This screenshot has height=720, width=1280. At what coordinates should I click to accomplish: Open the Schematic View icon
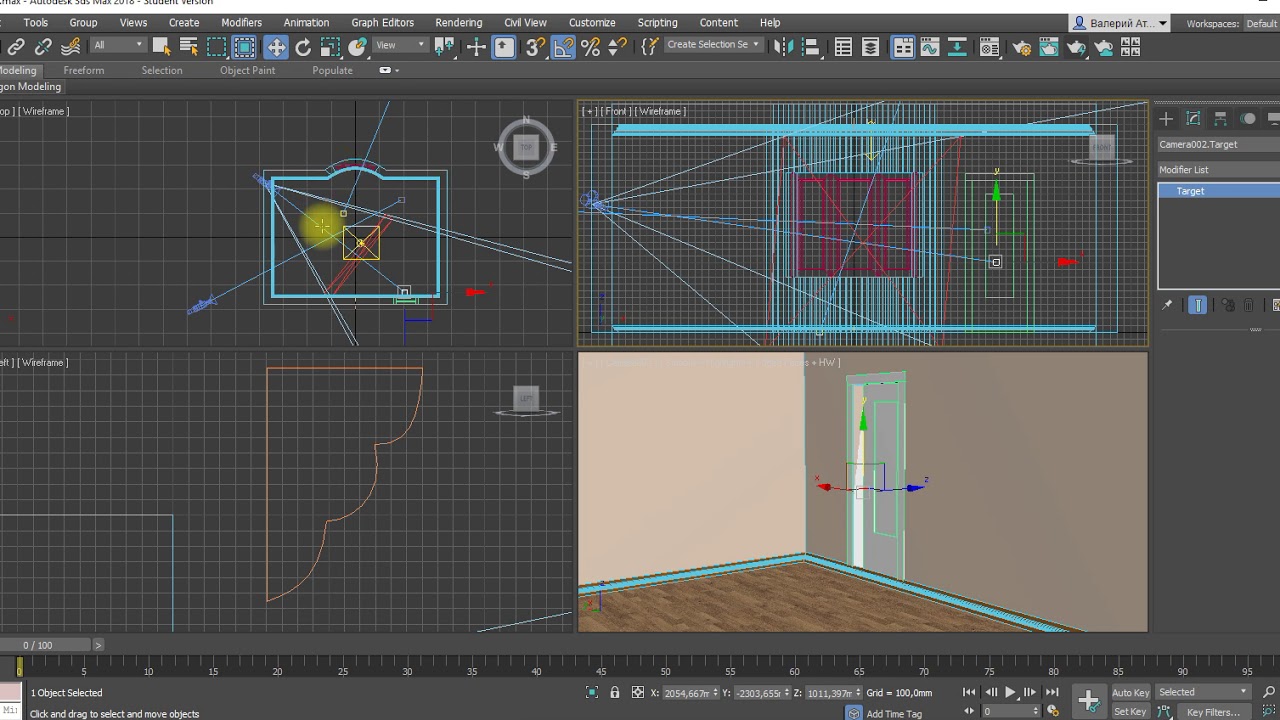pos(957,47)
